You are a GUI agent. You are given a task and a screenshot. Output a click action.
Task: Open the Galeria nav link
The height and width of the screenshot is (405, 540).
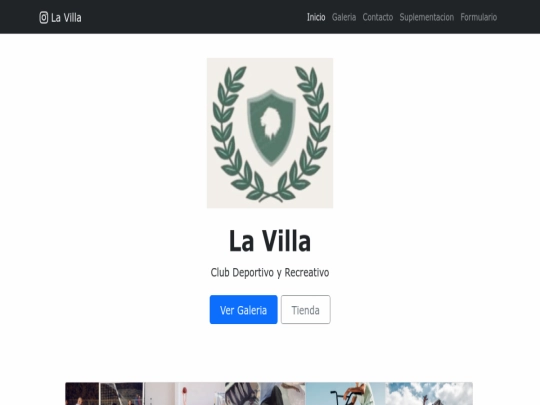pos(344,17)
